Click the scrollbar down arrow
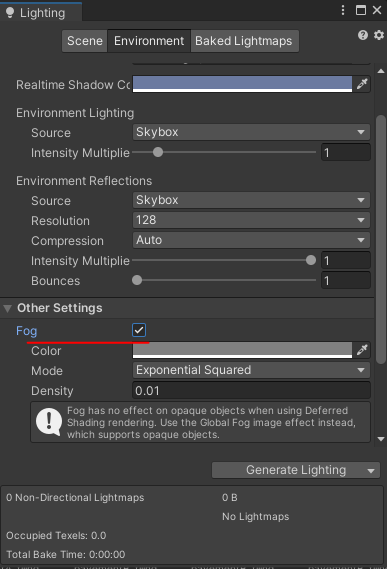 [381, 439]
